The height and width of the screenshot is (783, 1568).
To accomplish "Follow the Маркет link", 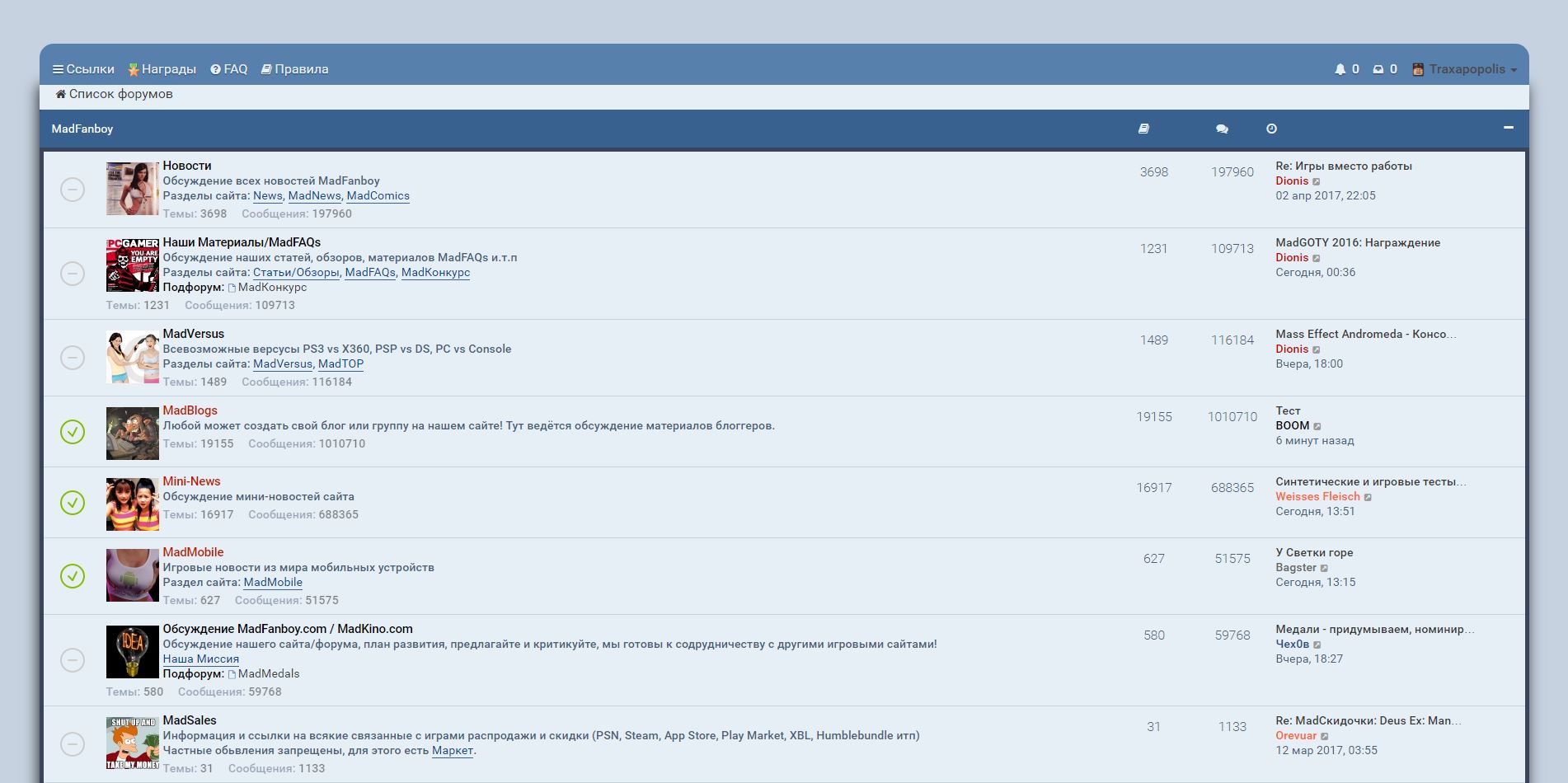I will pyautogui.click(x=453, y=751).
